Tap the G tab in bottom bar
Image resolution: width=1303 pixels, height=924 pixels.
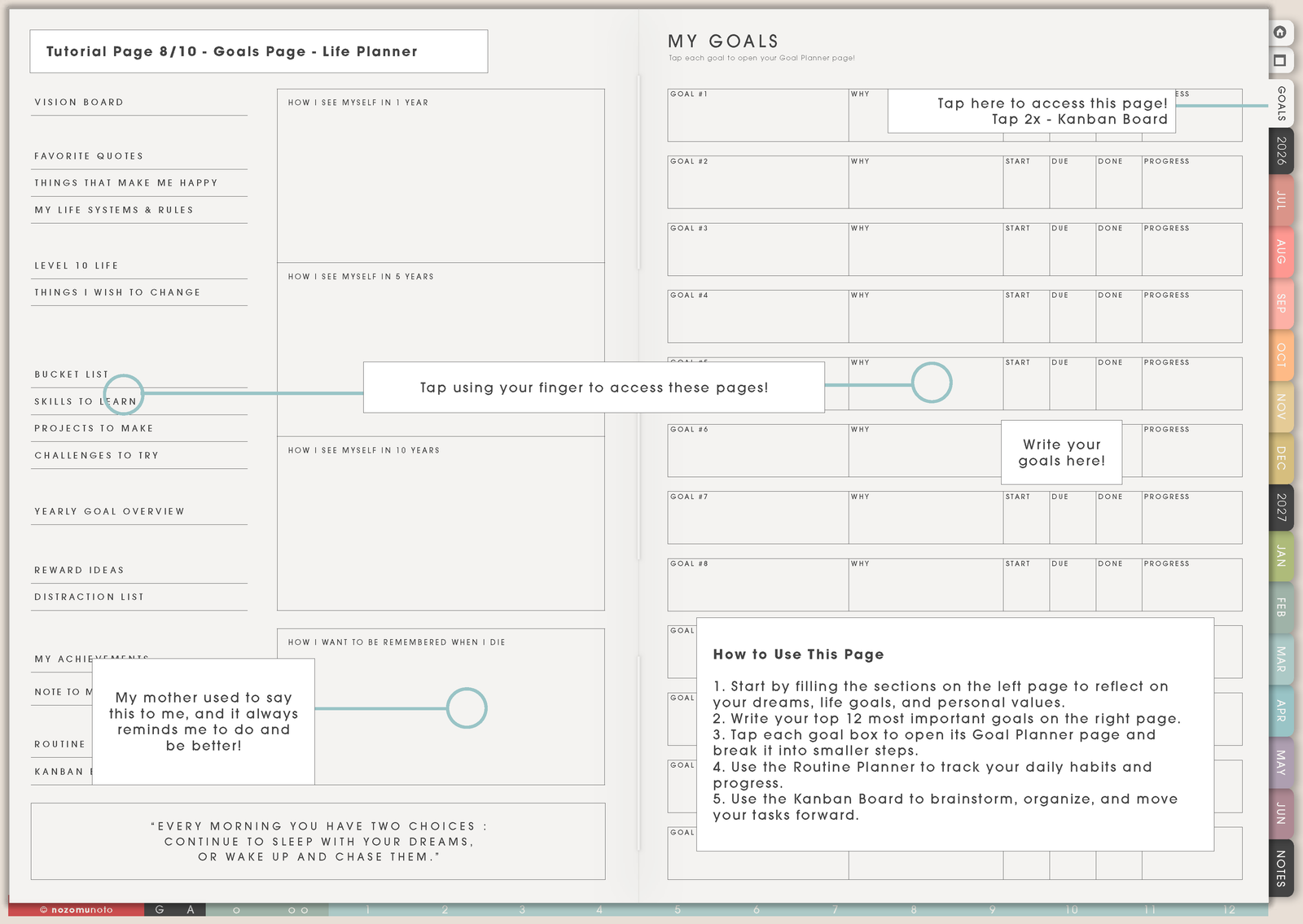pos(160,909)
